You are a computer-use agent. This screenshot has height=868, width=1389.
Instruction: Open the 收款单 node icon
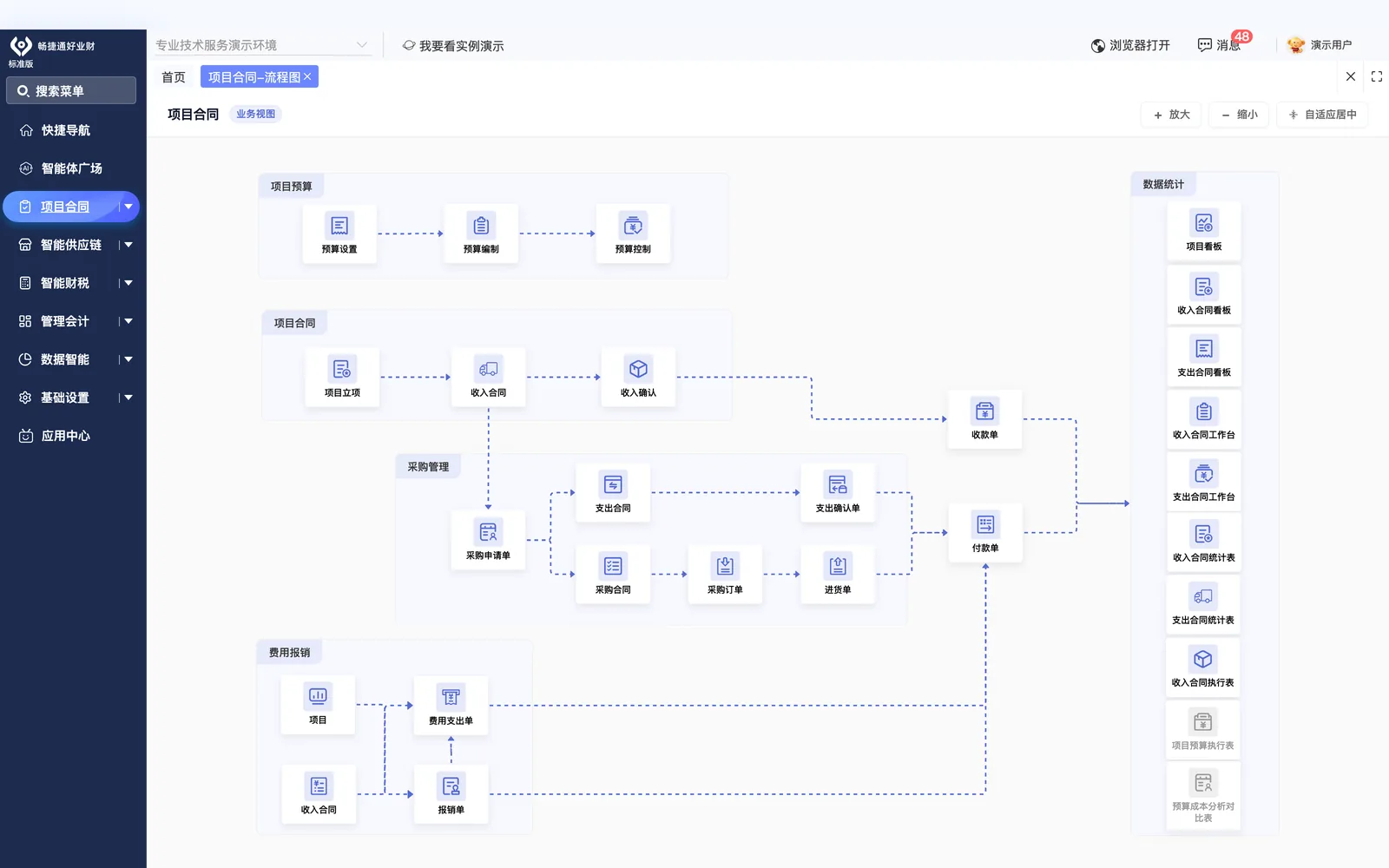tap(984, 411)
